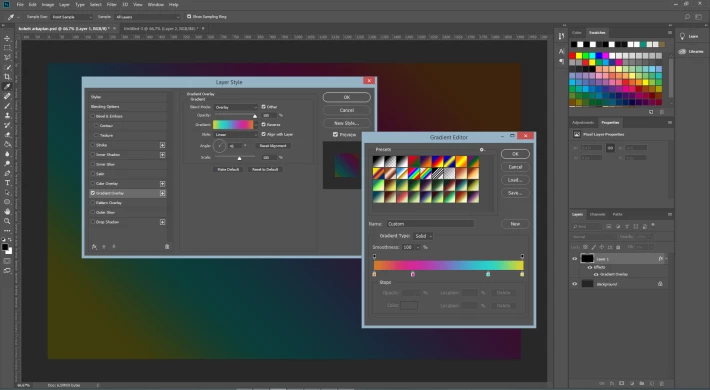
Task: Add another Stroke effect with plus icon
Action: [162, 145]
